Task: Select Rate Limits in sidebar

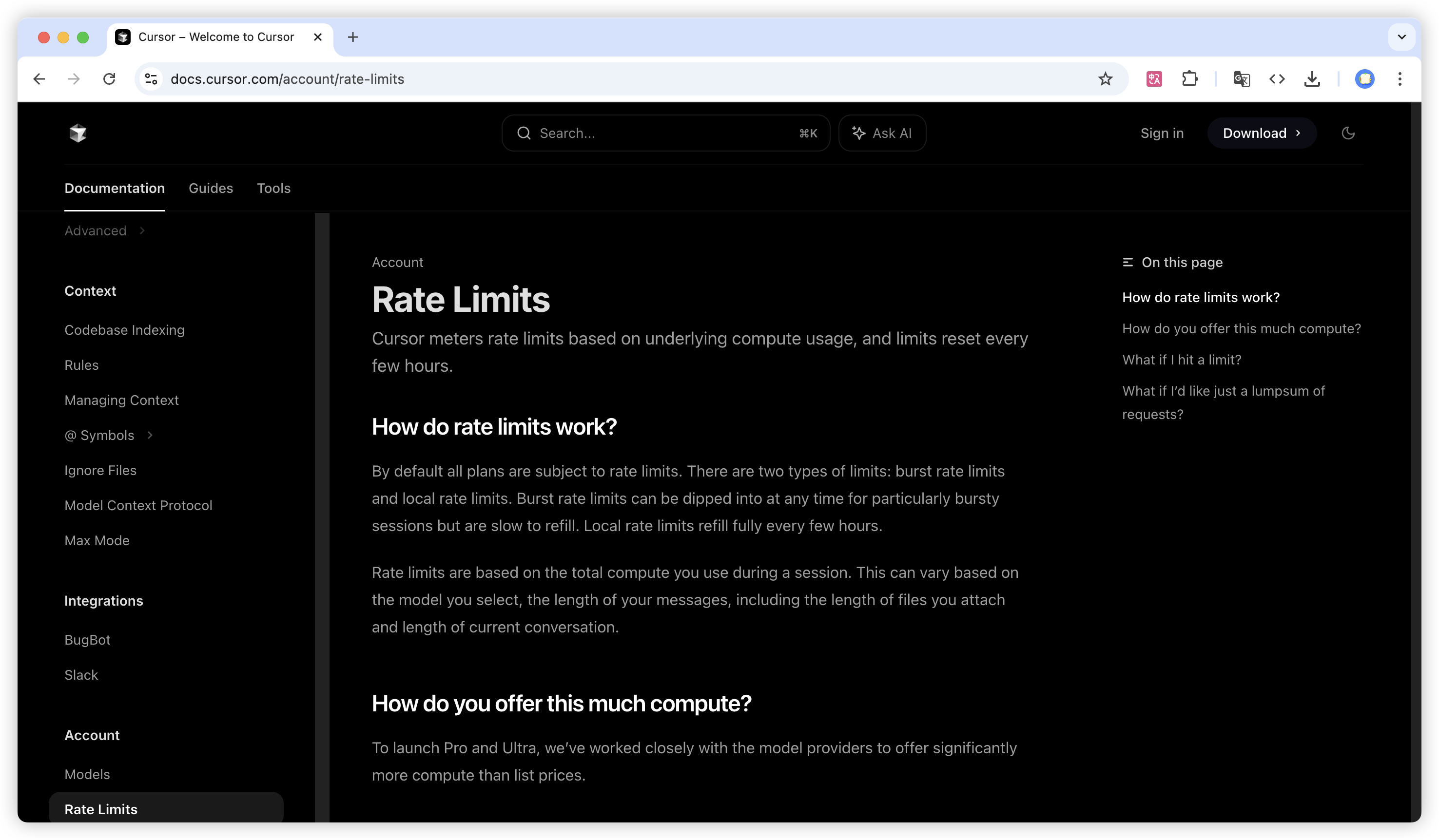Action: pos(166,807)
